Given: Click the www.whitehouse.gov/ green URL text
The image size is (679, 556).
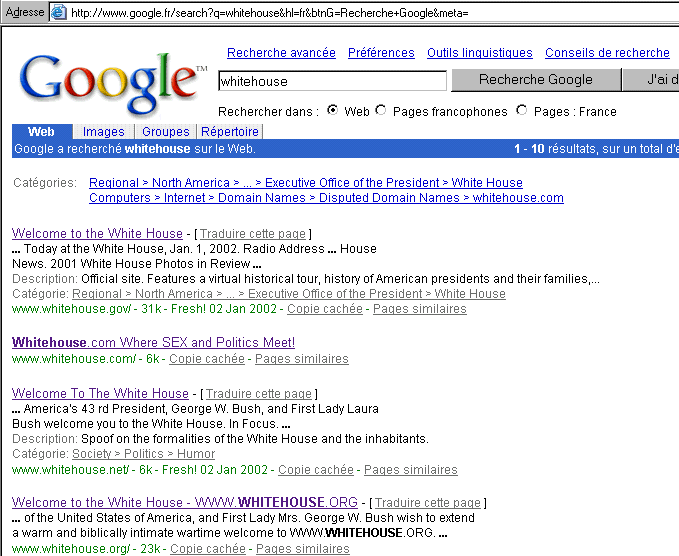Looking at the screenshot, I should pyautogui.click(x=71, y=309).
